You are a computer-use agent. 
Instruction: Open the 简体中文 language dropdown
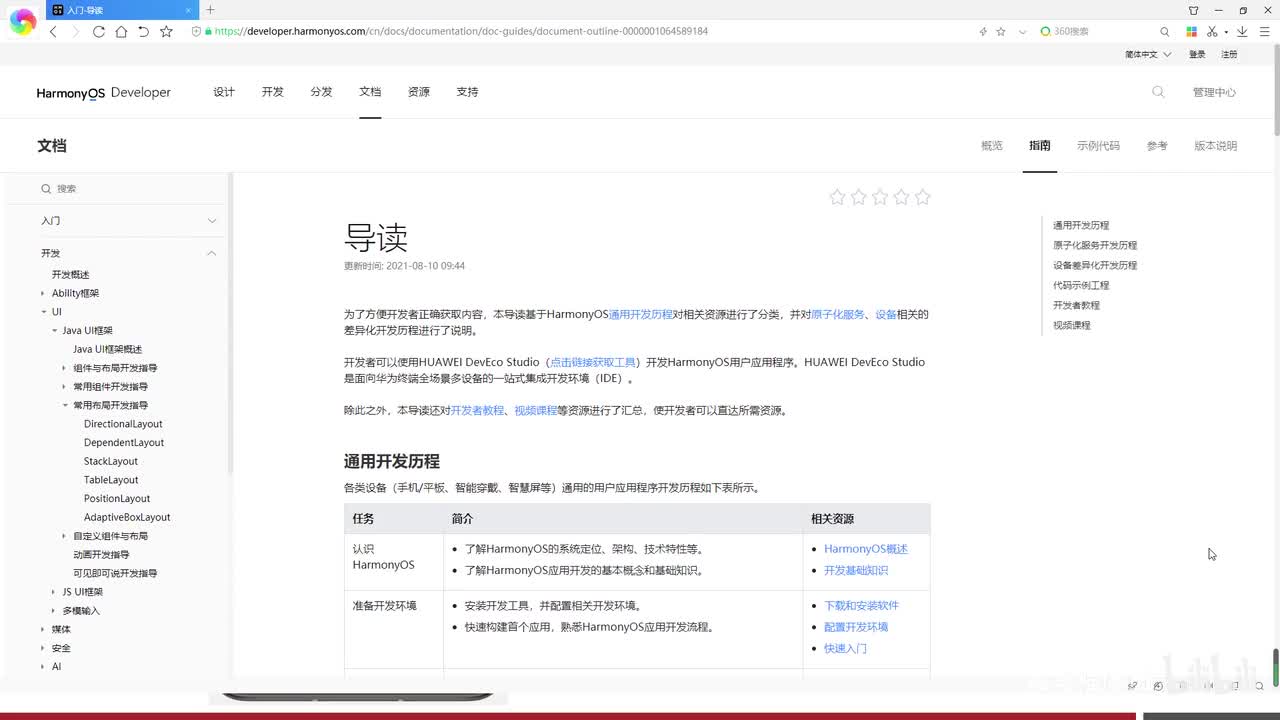[1148, 54]
